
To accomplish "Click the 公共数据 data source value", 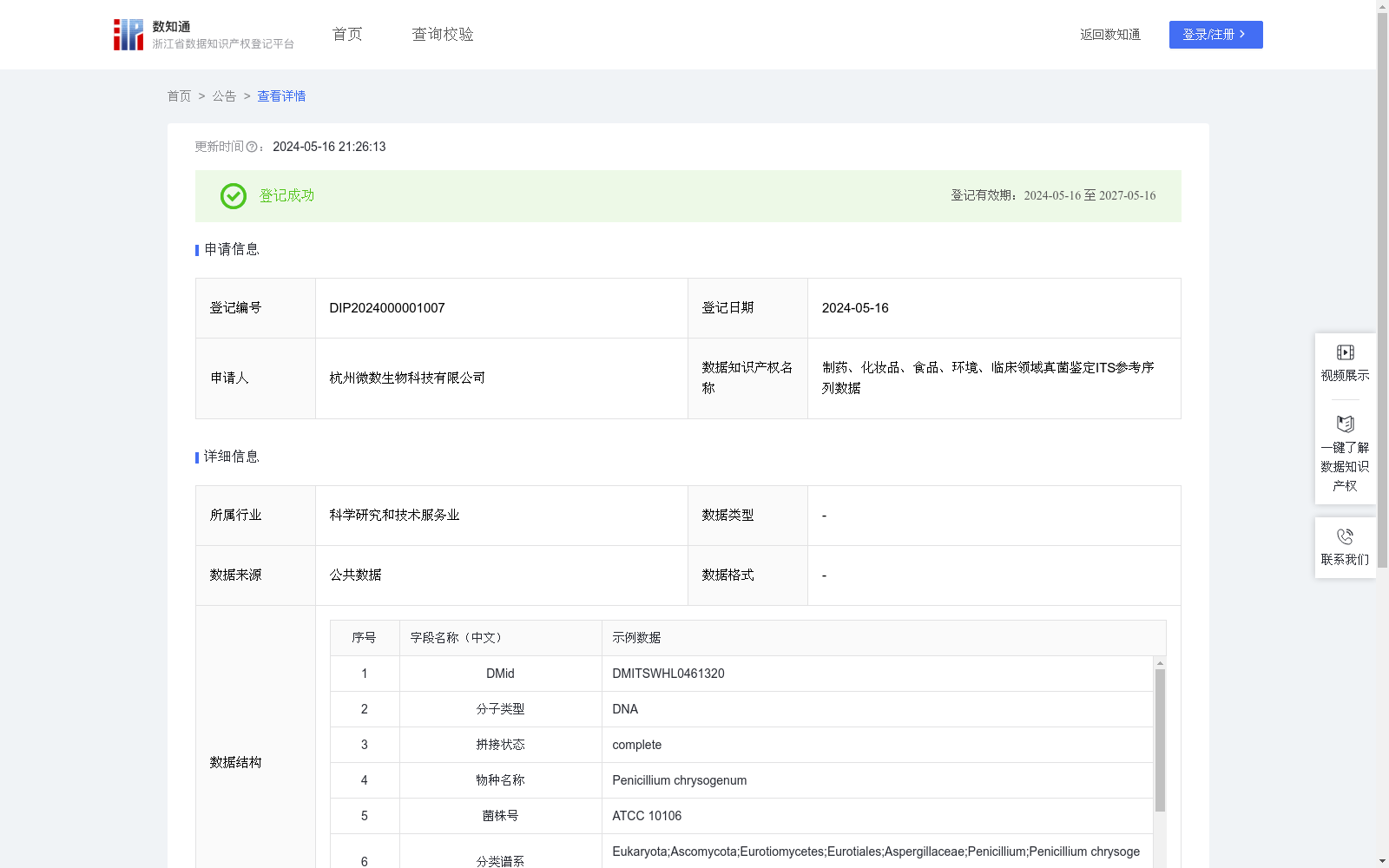I will point(355,575).
